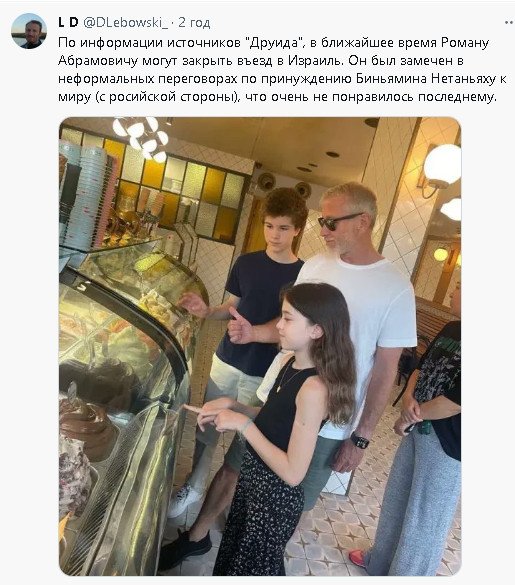Screen dimensions: 515x585
Task: Click the man's sunglasses in the photo
Action: [x=338, y=220]
